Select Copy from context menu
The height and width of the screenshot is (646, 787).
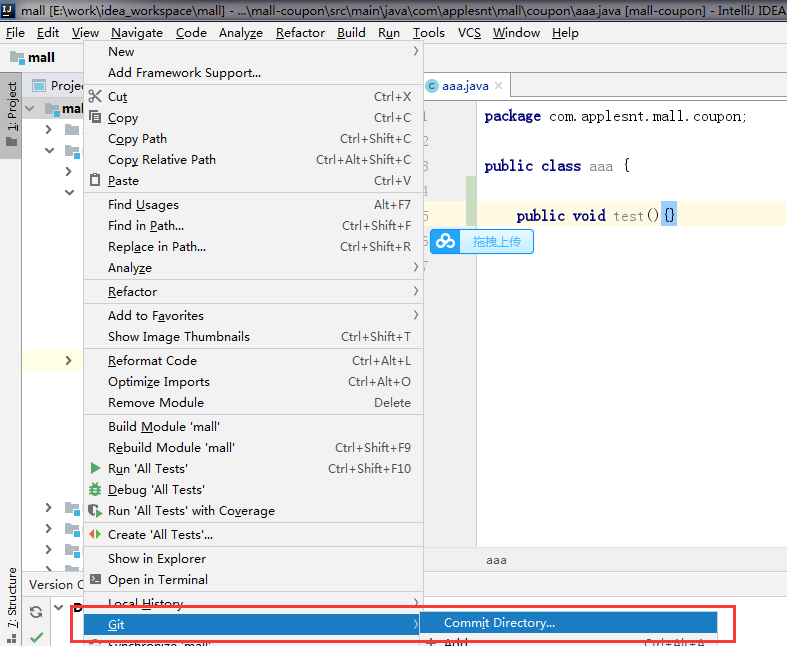pyautogui.click(x=253, y=117)
